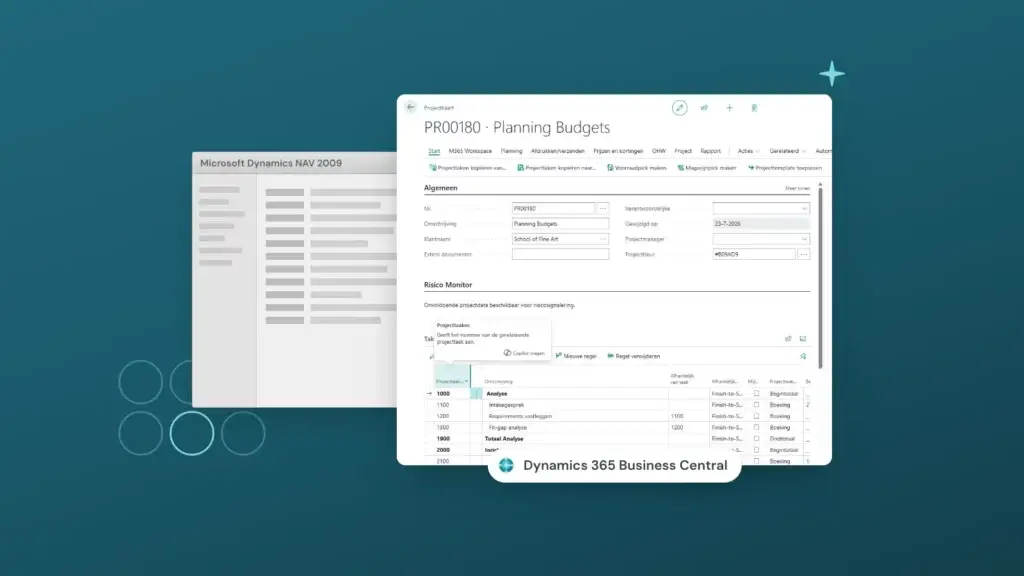1024x576 pixels.
Task: Click the Intakegesprek description cell
Action: coord(575,405)
